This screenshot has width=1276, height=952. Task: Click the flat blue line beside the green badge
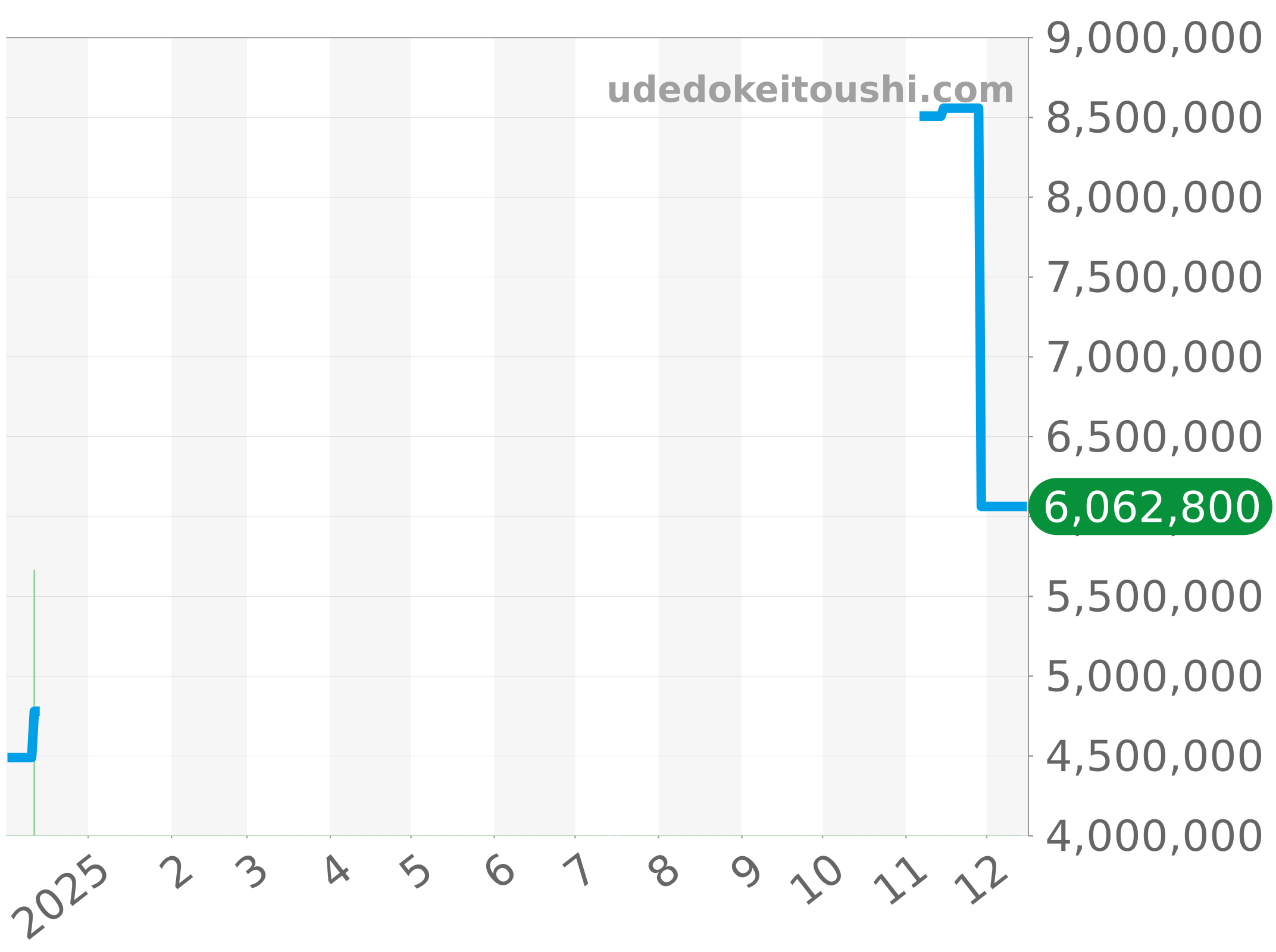click(1005, 506)
